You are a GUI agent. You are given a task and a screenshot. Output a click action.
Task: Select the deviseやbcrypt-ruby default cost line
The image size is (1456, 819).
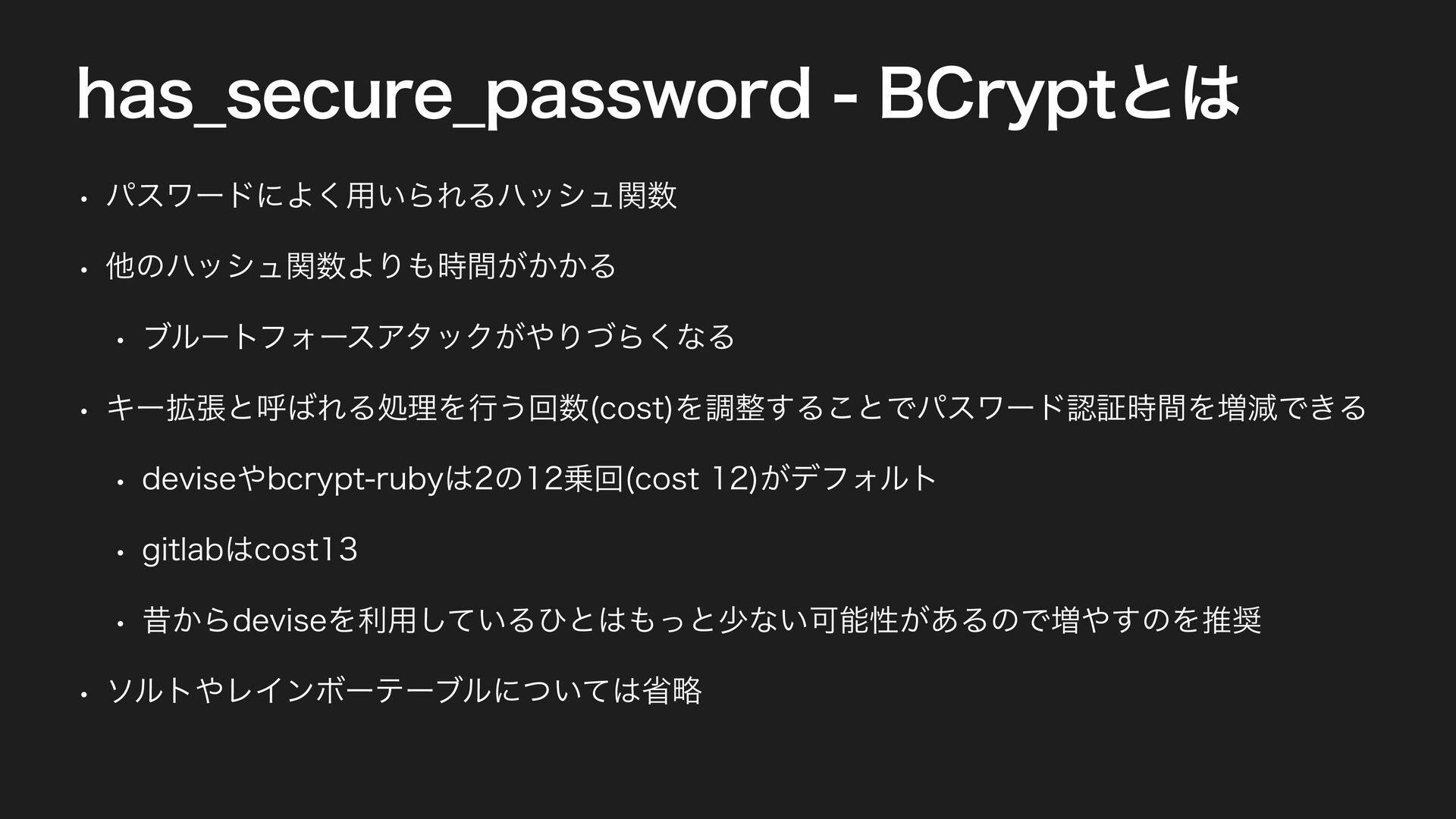pos(540,479)
